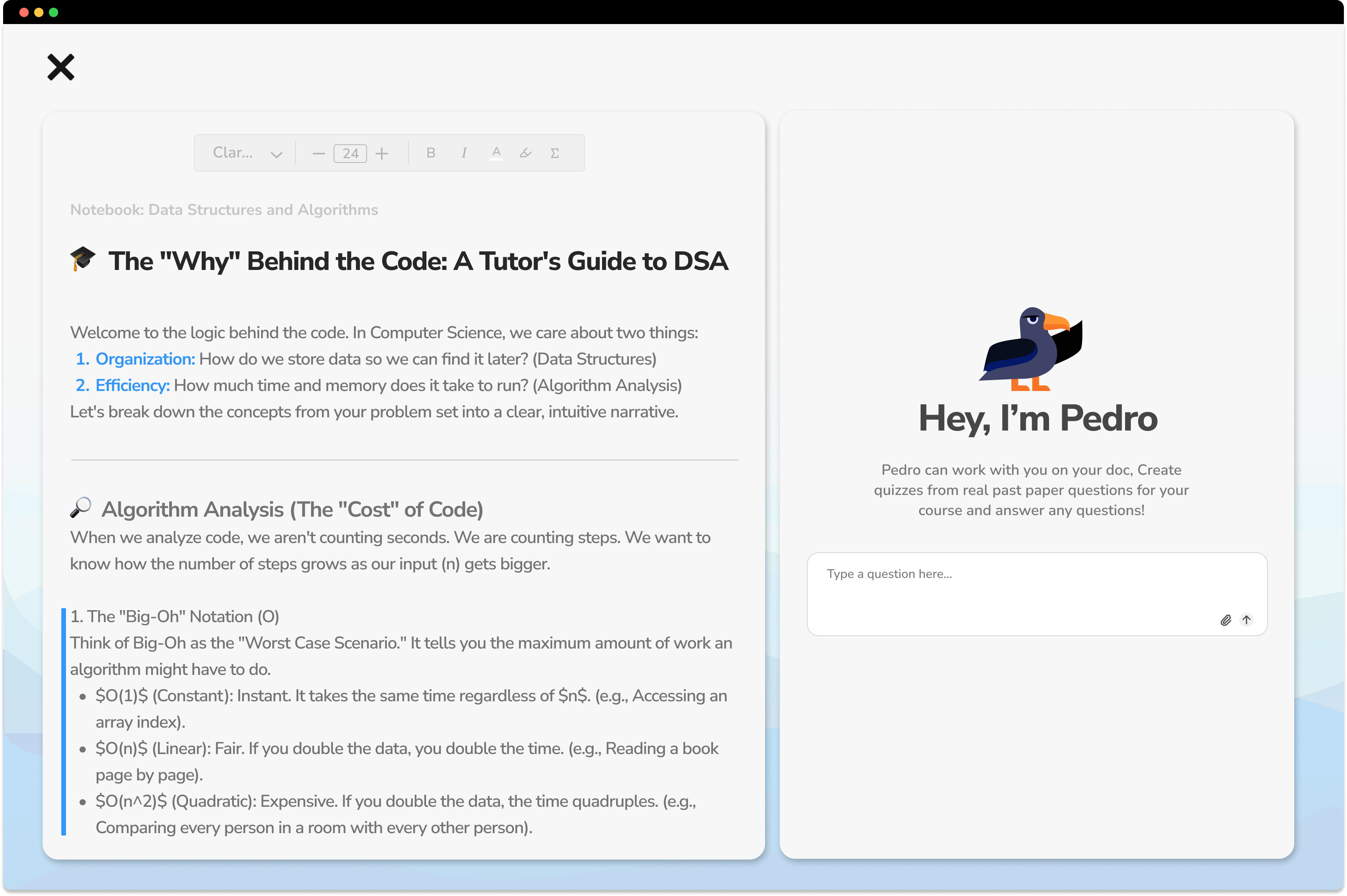Click the font size field showing 24
The height and width of the screenshot is (896, 1347).
tap(350, 154)
